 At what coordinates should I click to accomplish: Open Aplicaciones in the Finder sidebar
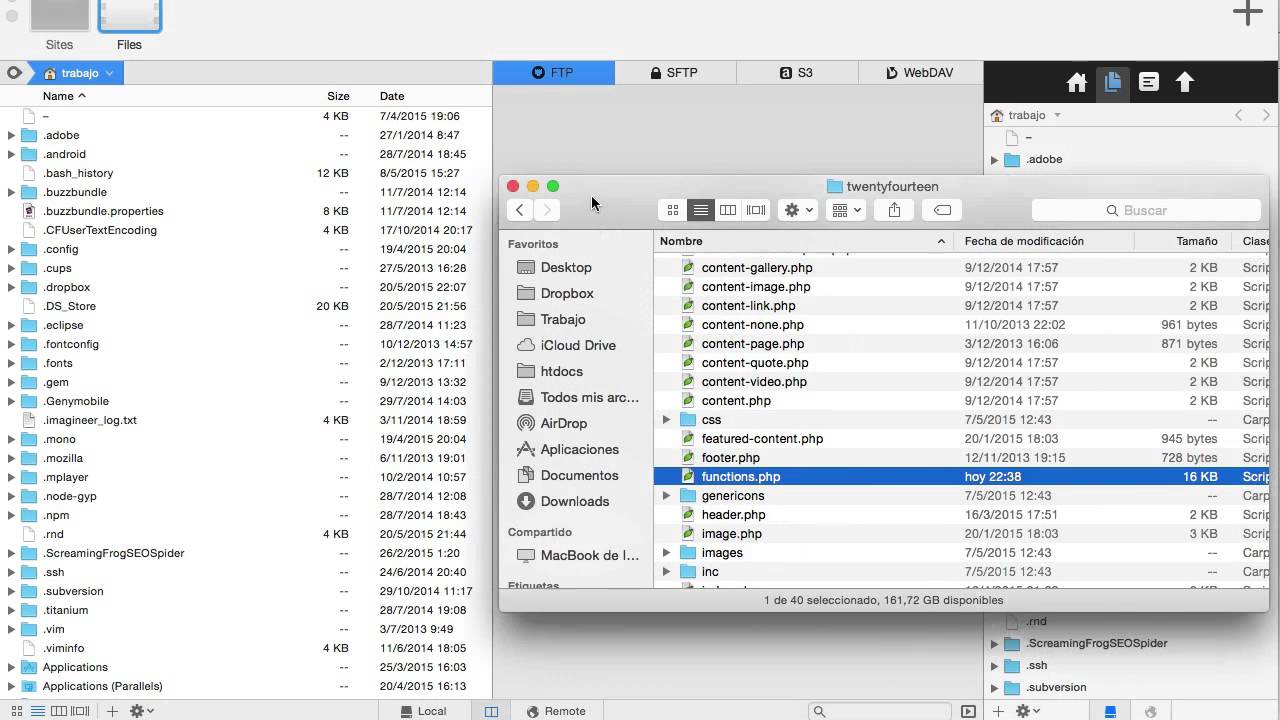[579, 449]
